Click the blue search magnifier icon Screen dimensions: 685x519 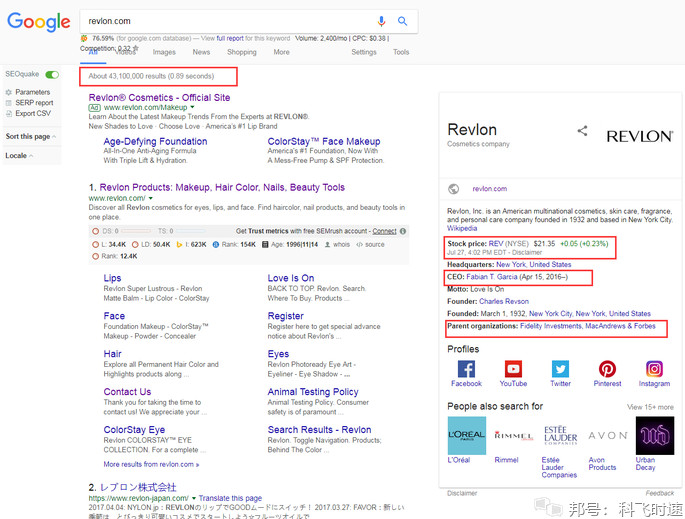[402, 21]
